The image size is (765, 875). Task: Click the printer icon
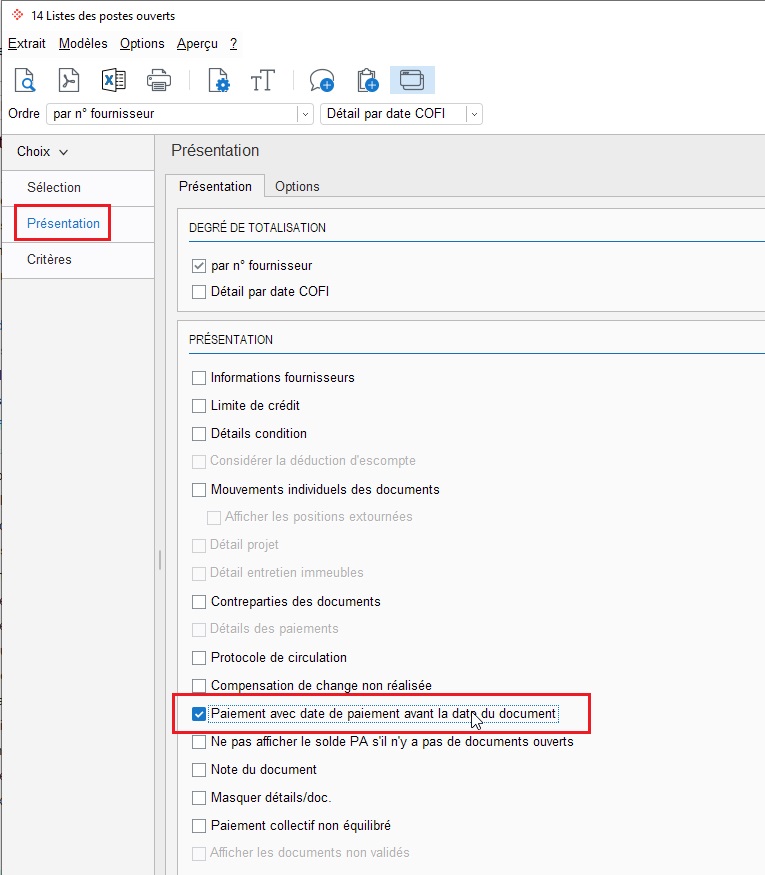158,80
